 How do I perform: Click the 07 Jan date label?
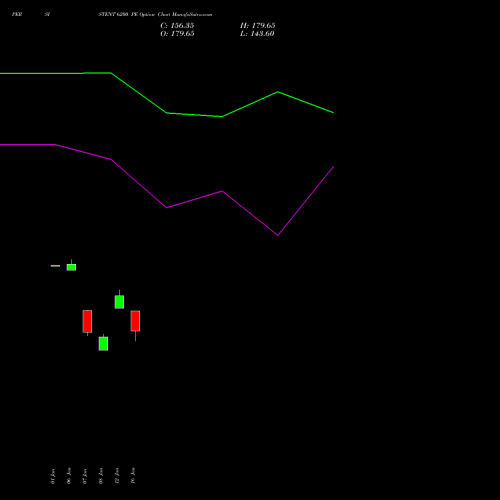(x=85, y=476)
